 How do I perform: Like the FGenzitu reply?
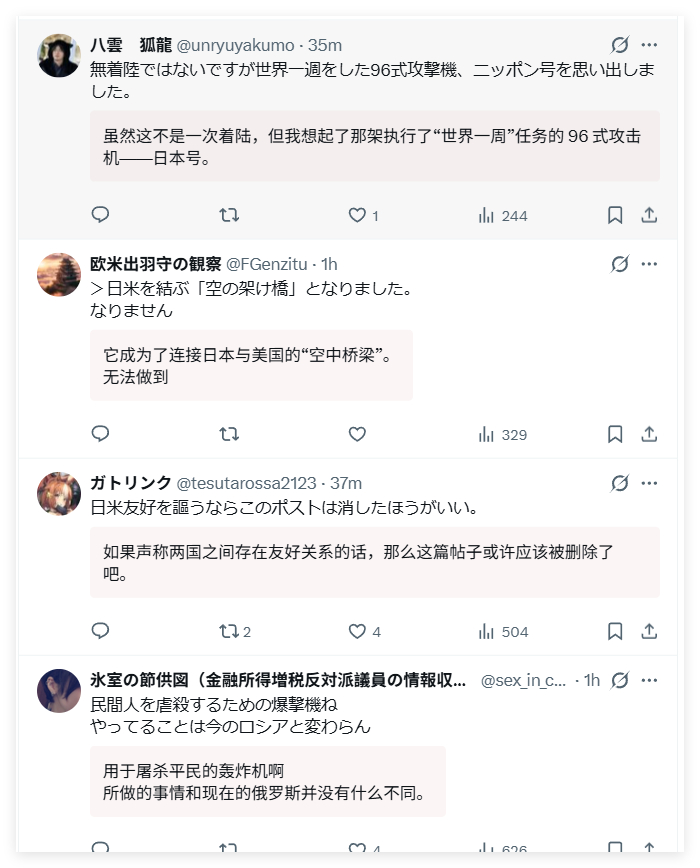point(357,434)
